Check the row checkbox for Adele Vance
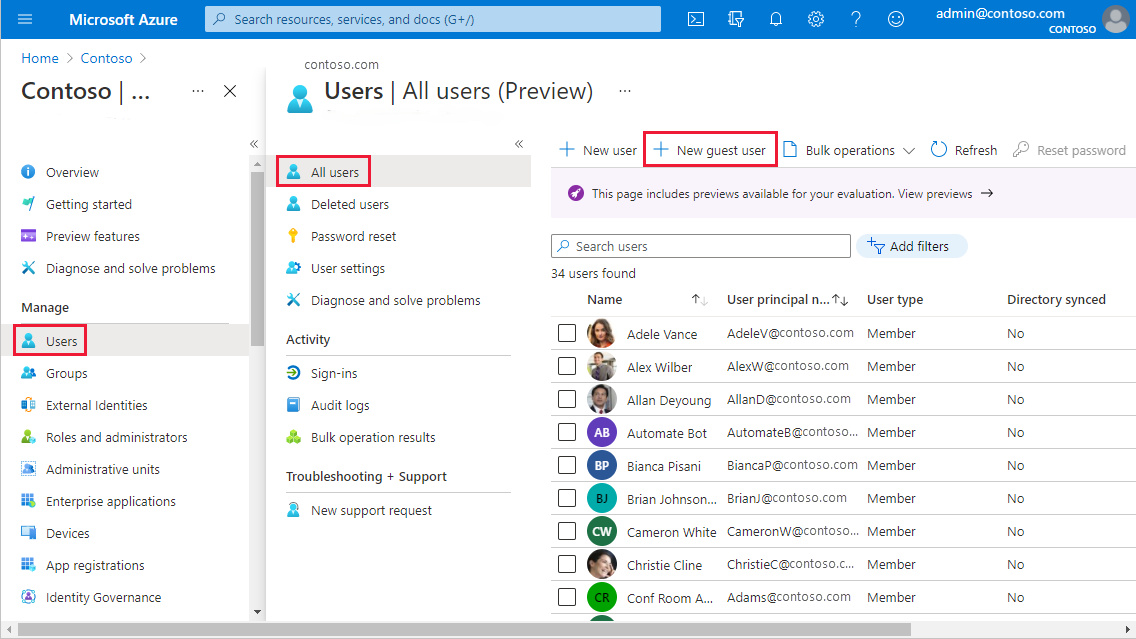Screen dimensions: 1136x639 pyautogui.click(x=567, y=332)
